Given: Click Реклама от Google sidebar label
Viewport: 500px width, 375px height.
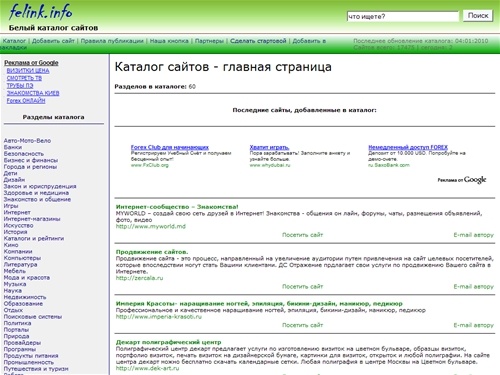Looking at the screenshot, I should [31, 63].
